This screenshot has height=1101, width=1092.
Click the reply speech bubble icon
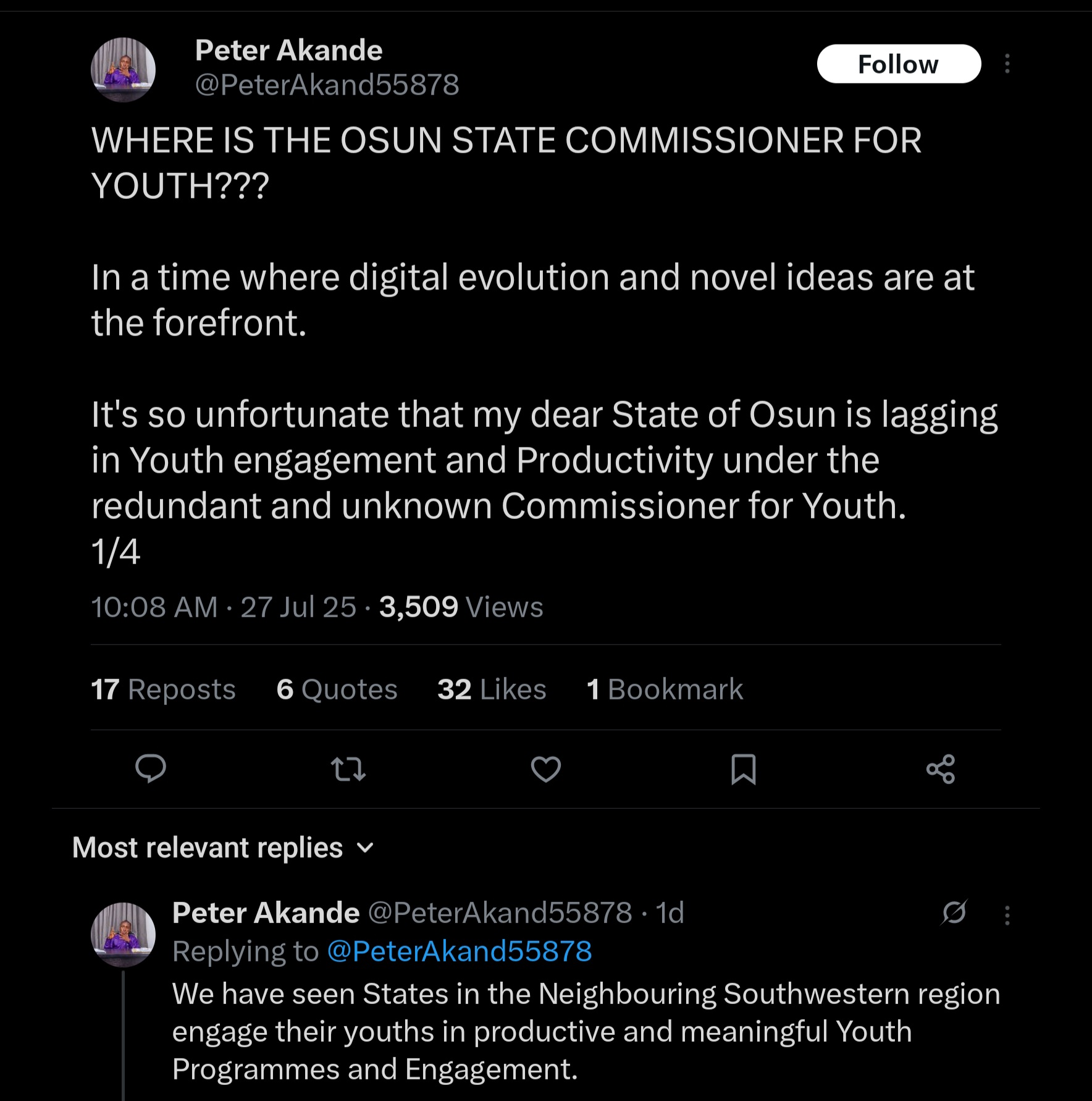pyautogui.click(x=150, y=769)
